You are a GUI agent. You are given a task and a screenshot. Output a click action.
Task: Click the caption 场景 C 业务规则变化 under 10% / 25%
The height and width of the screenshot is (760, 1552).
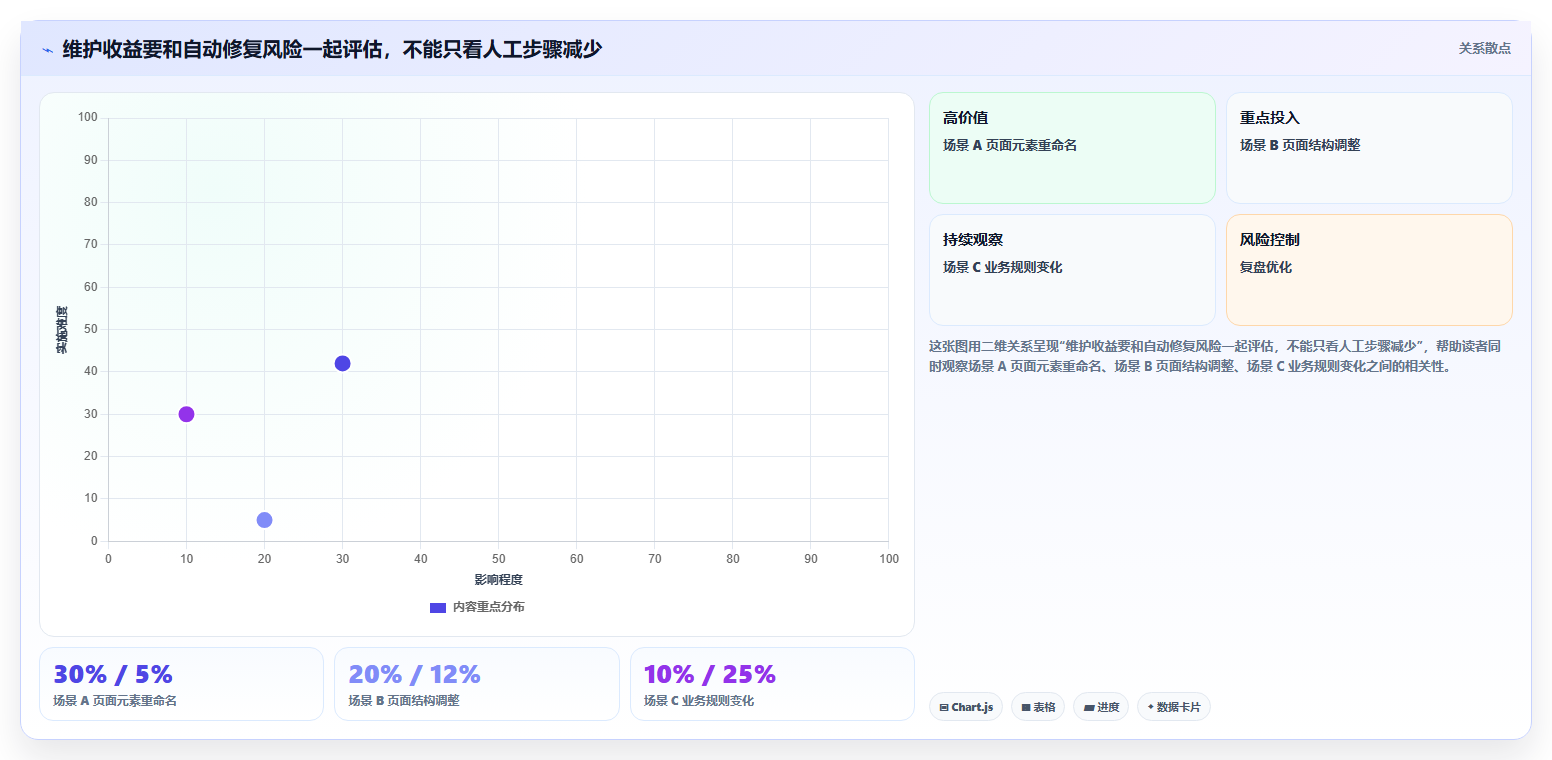(699, 701)
